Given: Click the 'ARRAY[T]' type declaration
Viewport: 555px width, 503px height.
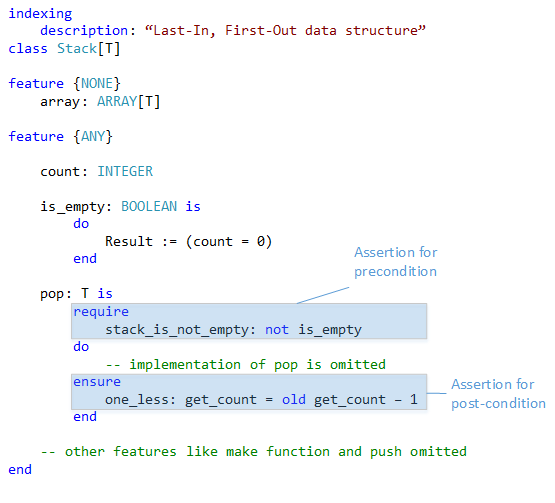Looking at the screenshot, I should (x=128, y=102).
